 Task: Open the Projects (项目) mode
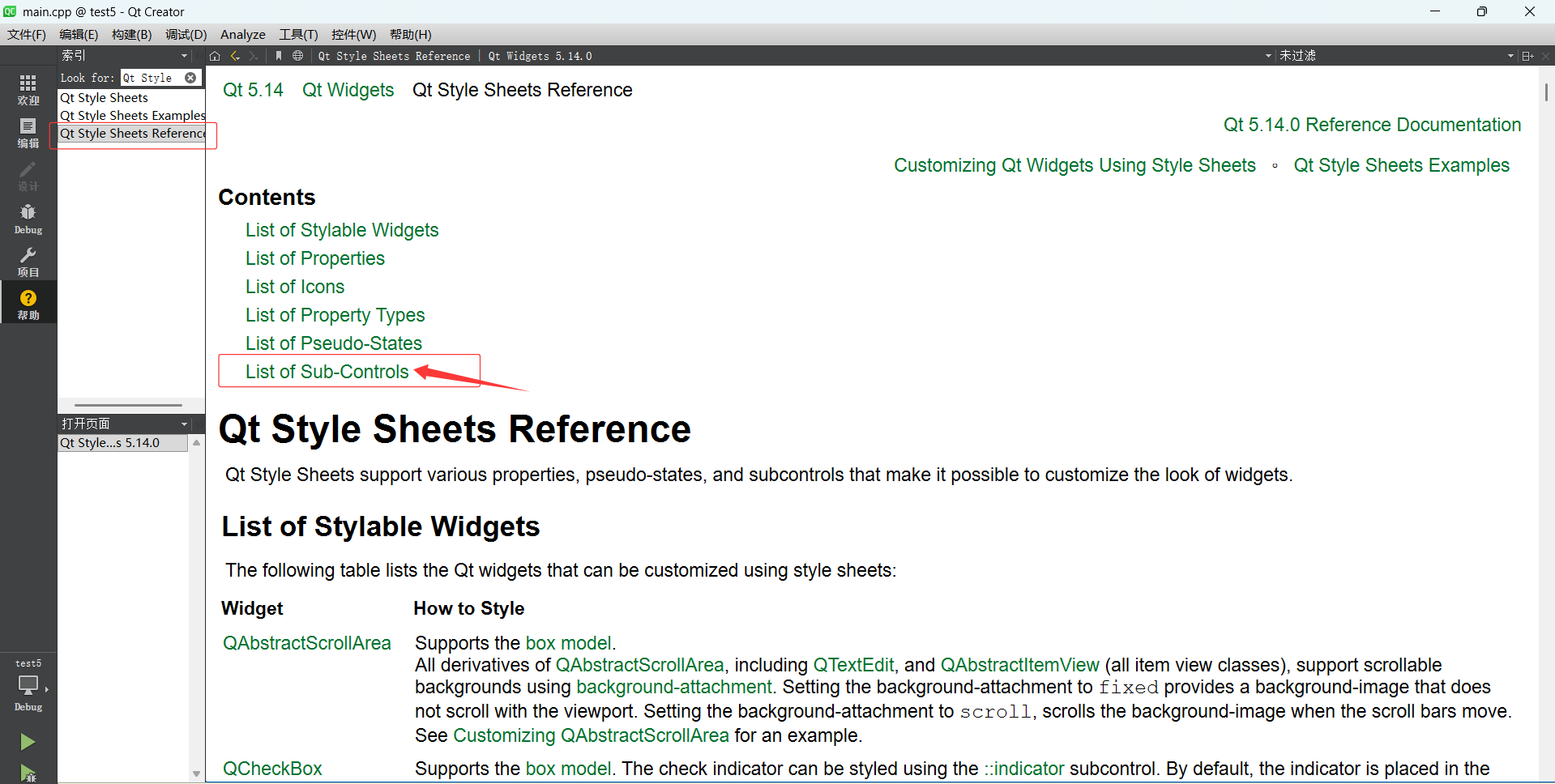pos(28,262)
